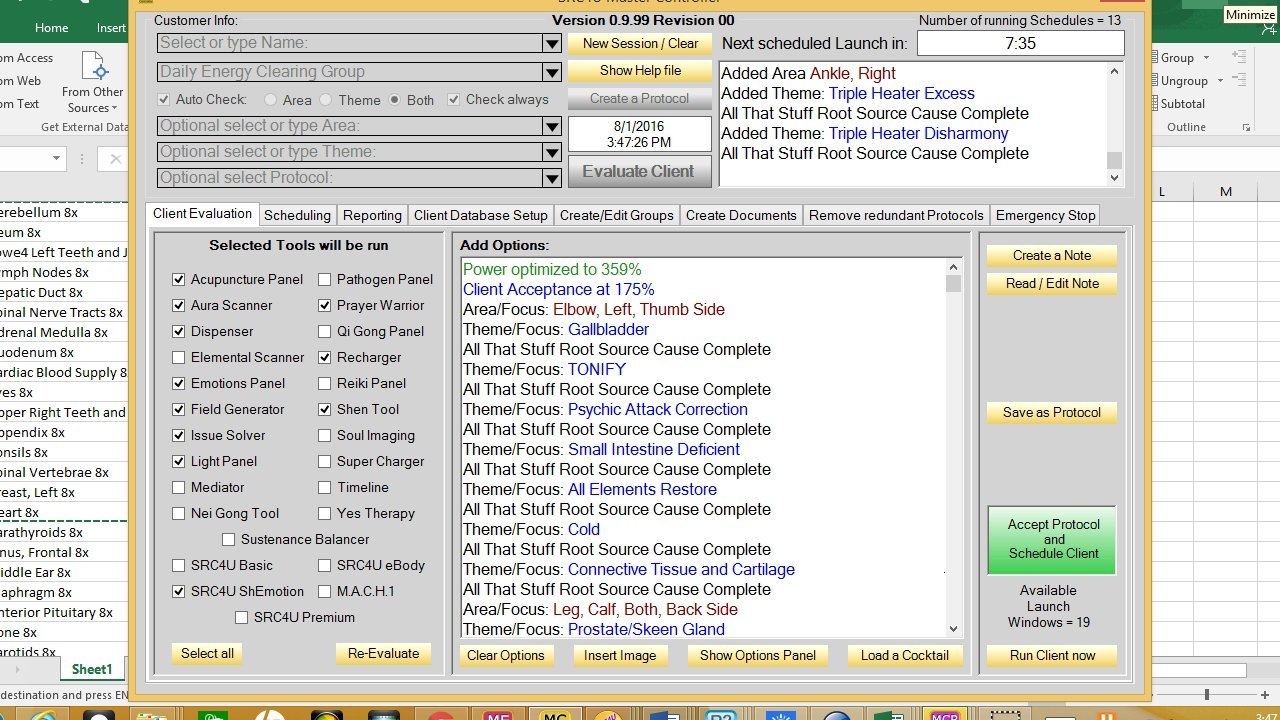The height and width of the screenshot is (720, 1280).
Task: Click Accept Protocol and Schedule Client button
Action: [1053, 539]
